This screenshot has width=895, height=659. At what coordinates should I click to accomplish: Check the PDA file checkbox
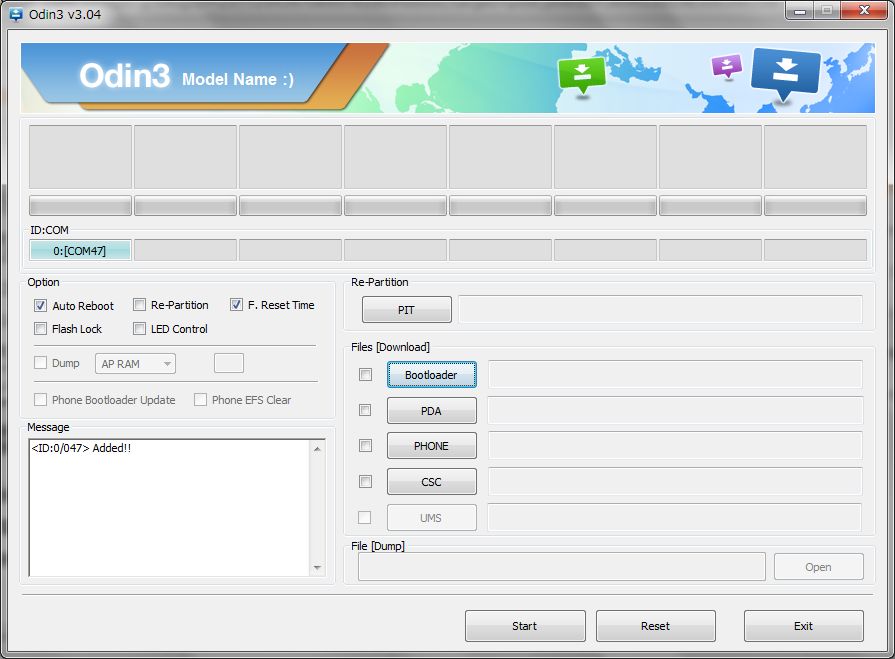pos(365,410)
